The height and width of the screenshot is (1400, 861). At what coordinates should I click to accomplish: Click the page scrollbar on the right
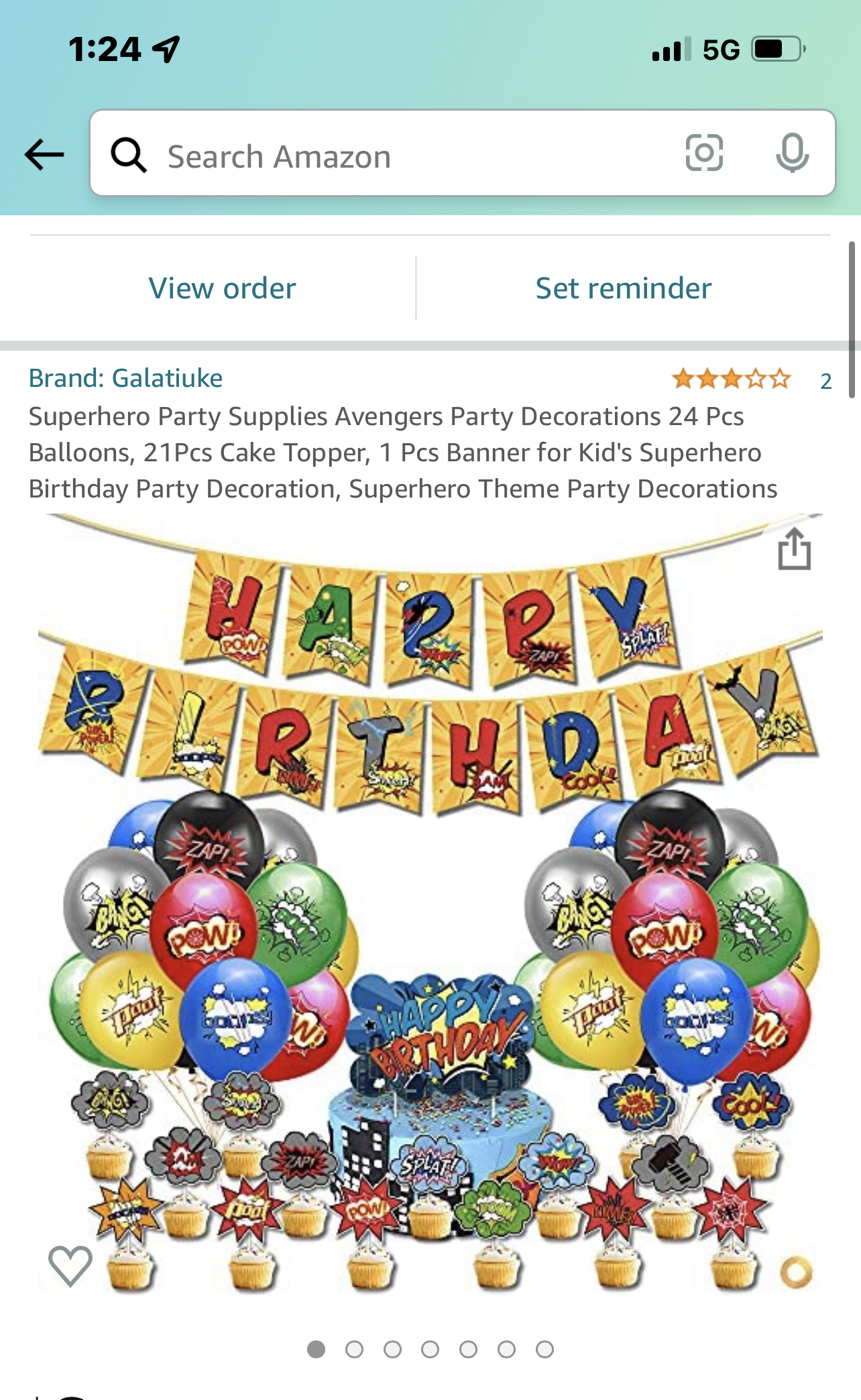point(852,320)
